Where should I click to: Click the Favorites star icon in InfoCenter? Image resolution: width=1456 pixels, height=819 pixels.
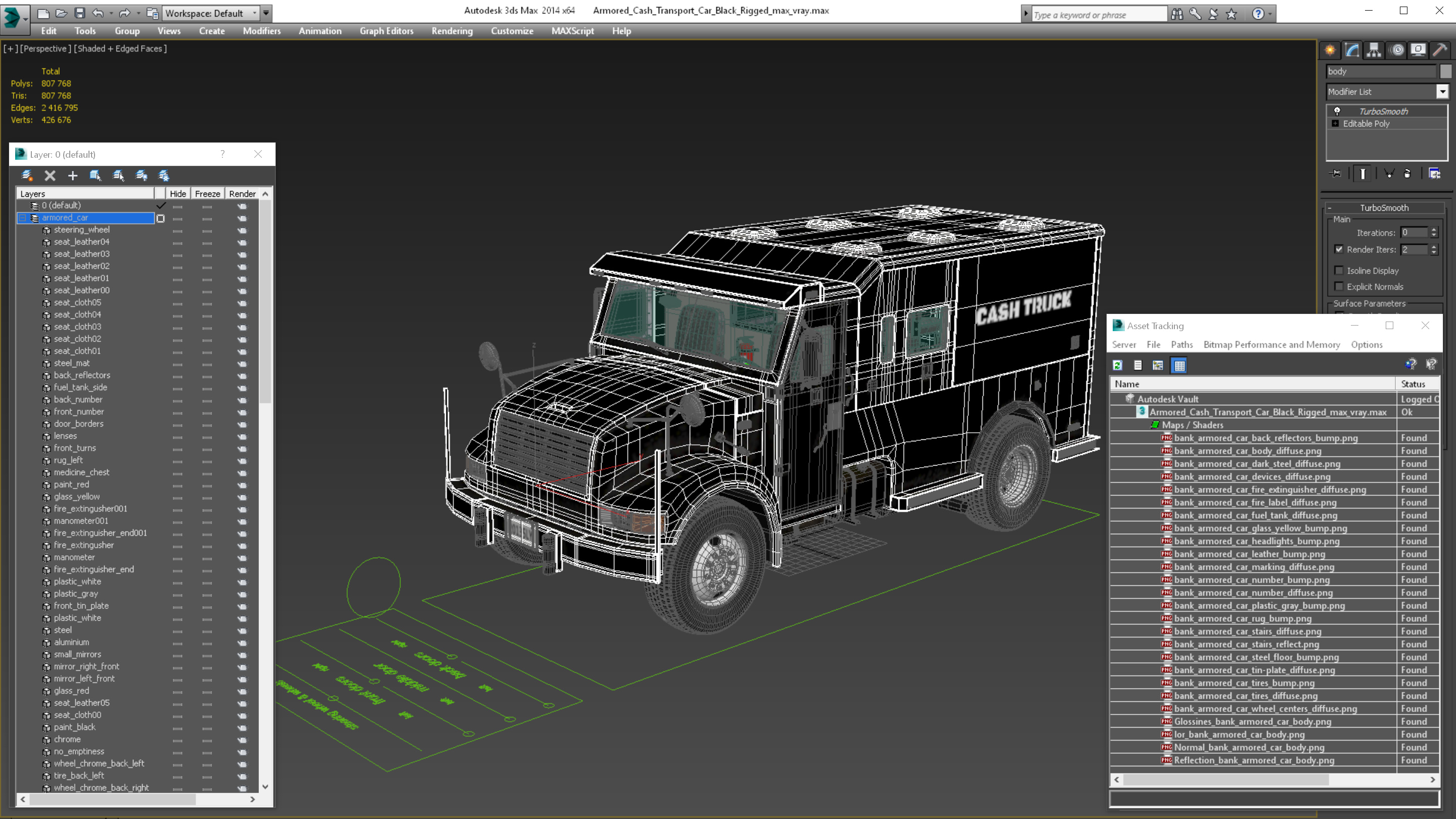click(1232, 14)
